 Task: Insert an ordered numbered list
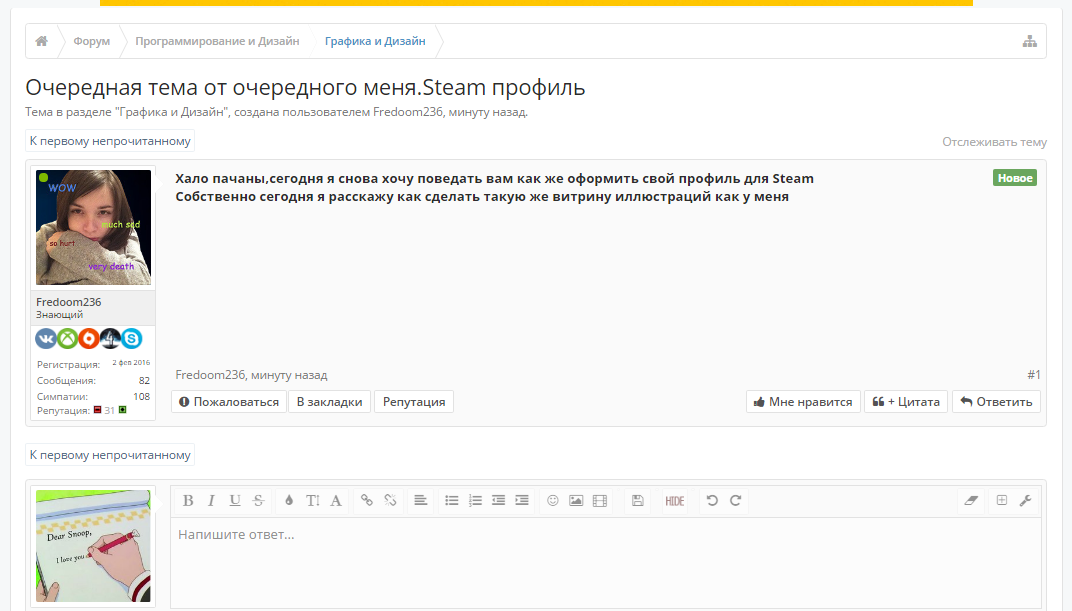[x=475, y=501]
